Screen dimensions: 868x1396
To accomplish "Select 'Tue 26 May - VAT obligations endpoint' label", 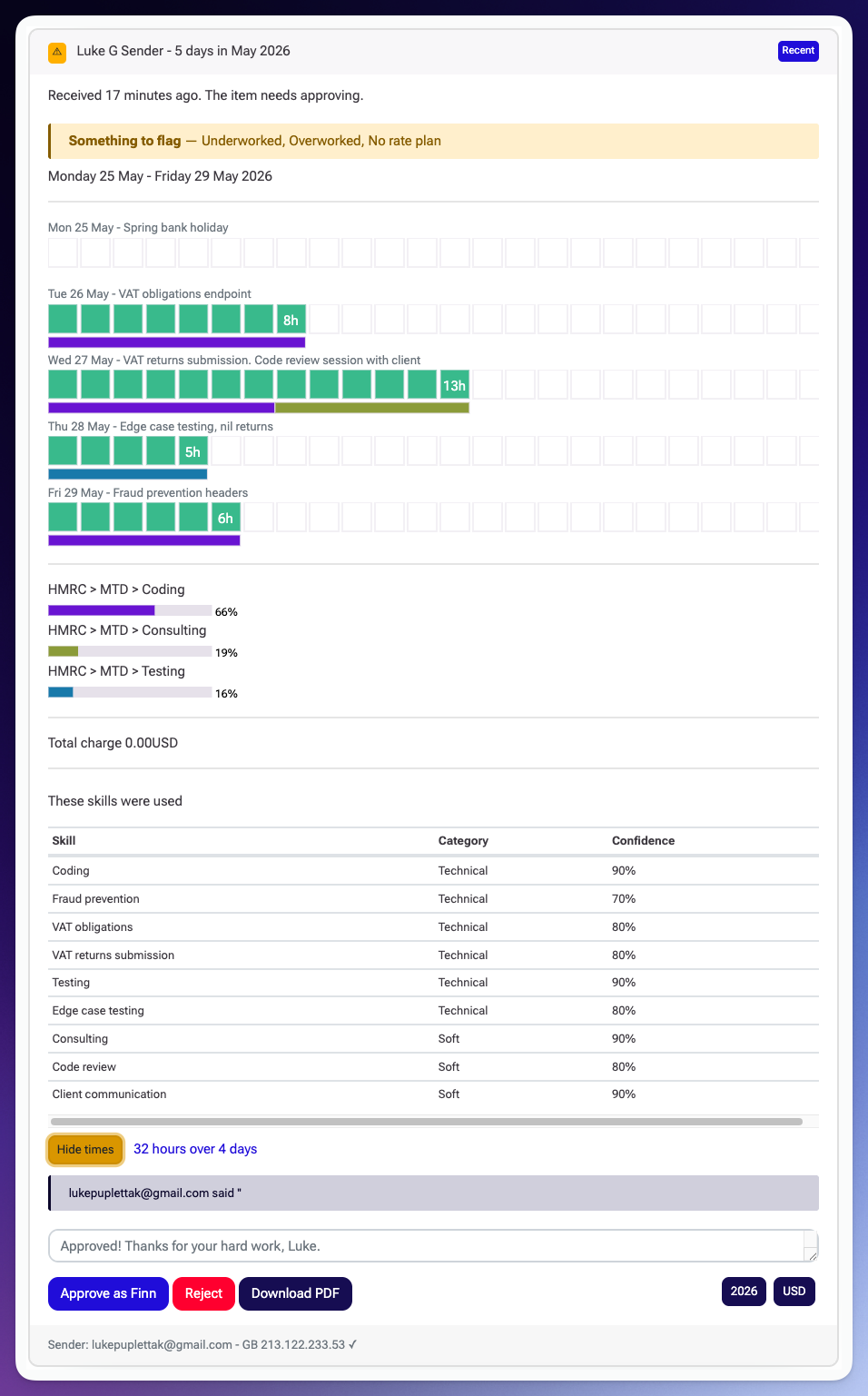I will click(x=150, y=293).
